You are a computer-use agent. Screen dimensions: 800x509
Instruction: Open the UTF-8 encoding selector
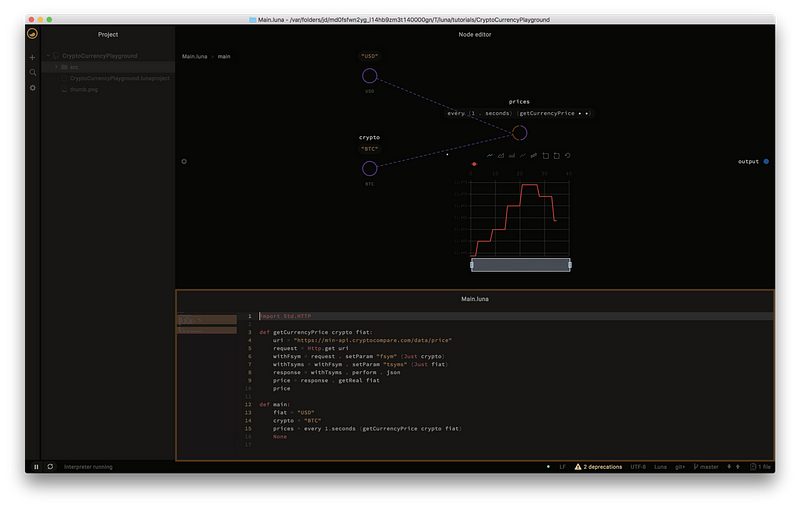[638, 466]
